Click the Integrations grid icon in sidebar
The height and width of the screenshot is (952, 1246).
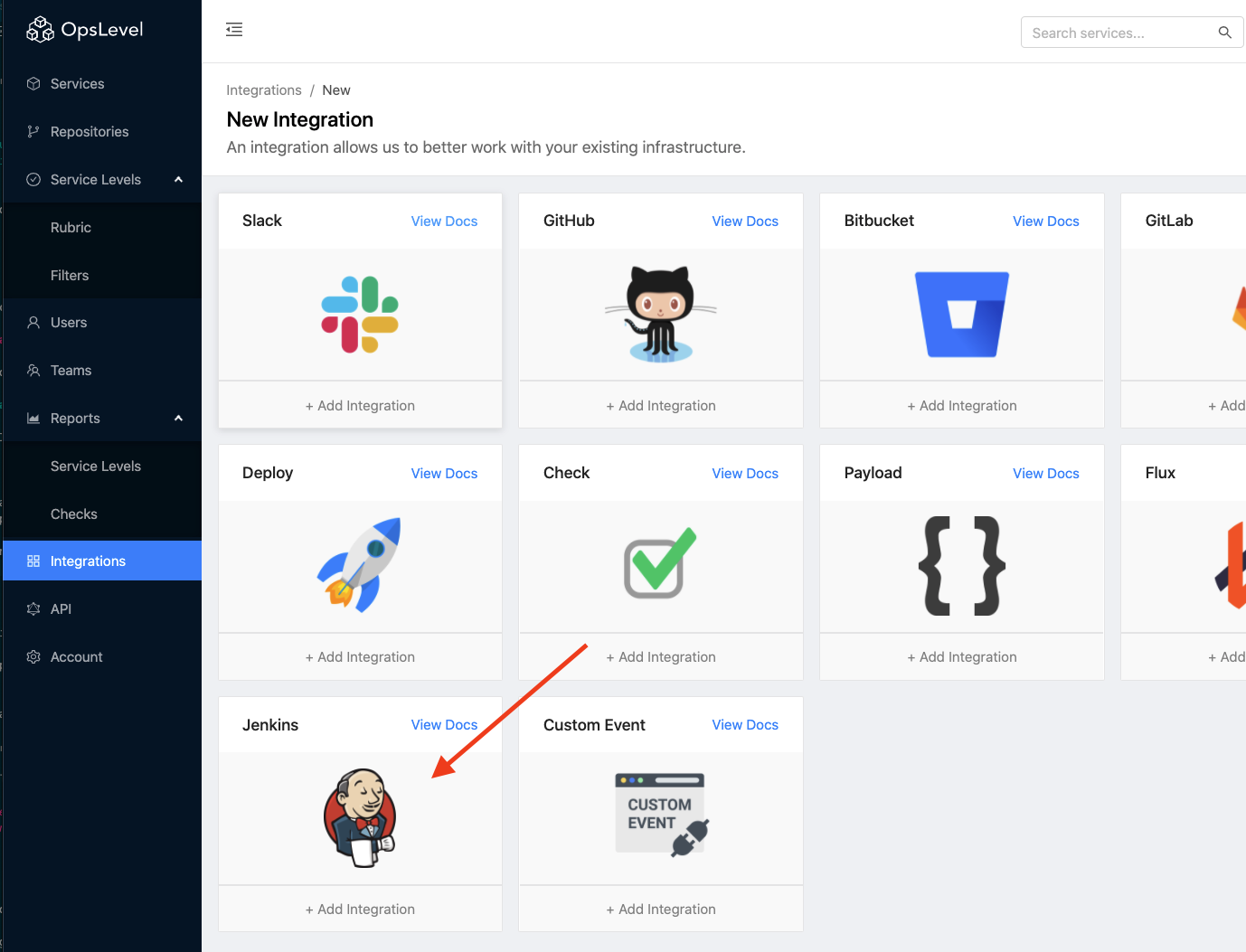tap(33, 561)
